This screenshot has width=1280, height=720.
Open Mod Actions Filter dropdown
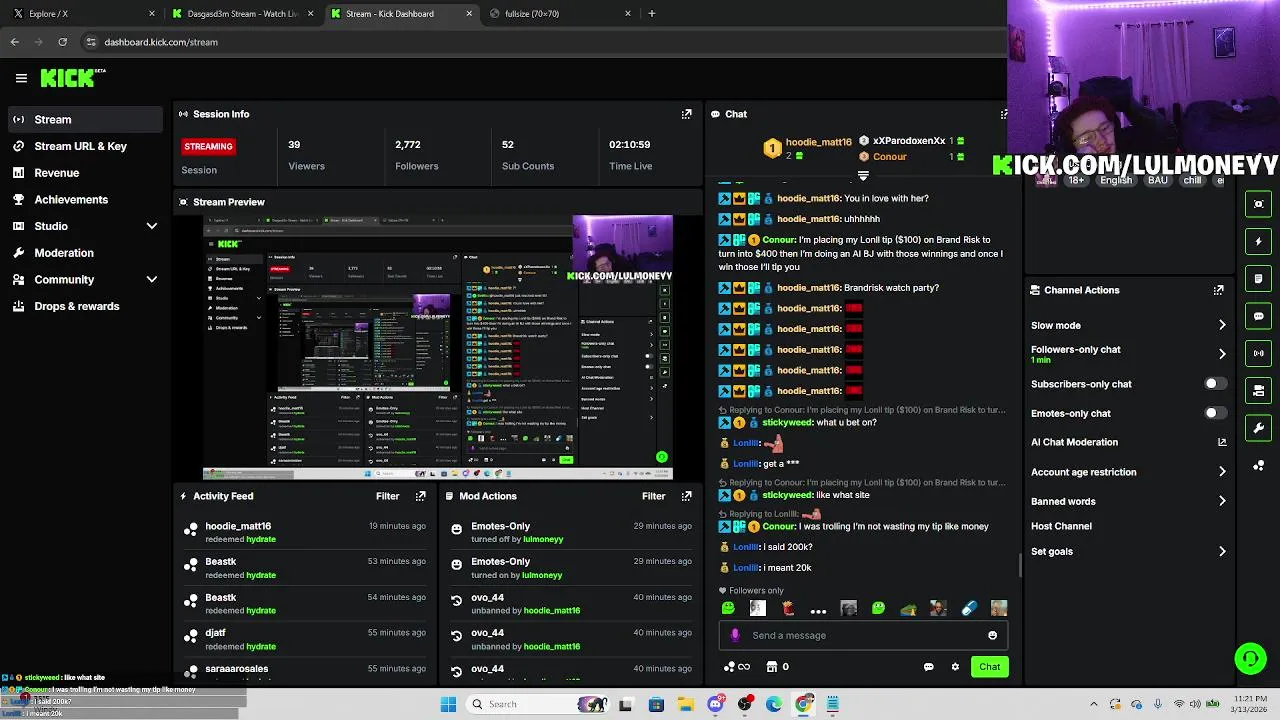pos(653,496)
